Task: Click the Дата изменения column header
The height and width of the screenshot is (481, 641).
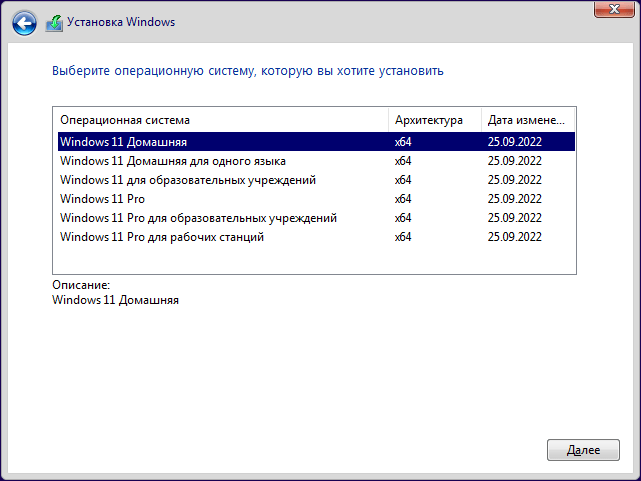Action: tap(526, 120)
